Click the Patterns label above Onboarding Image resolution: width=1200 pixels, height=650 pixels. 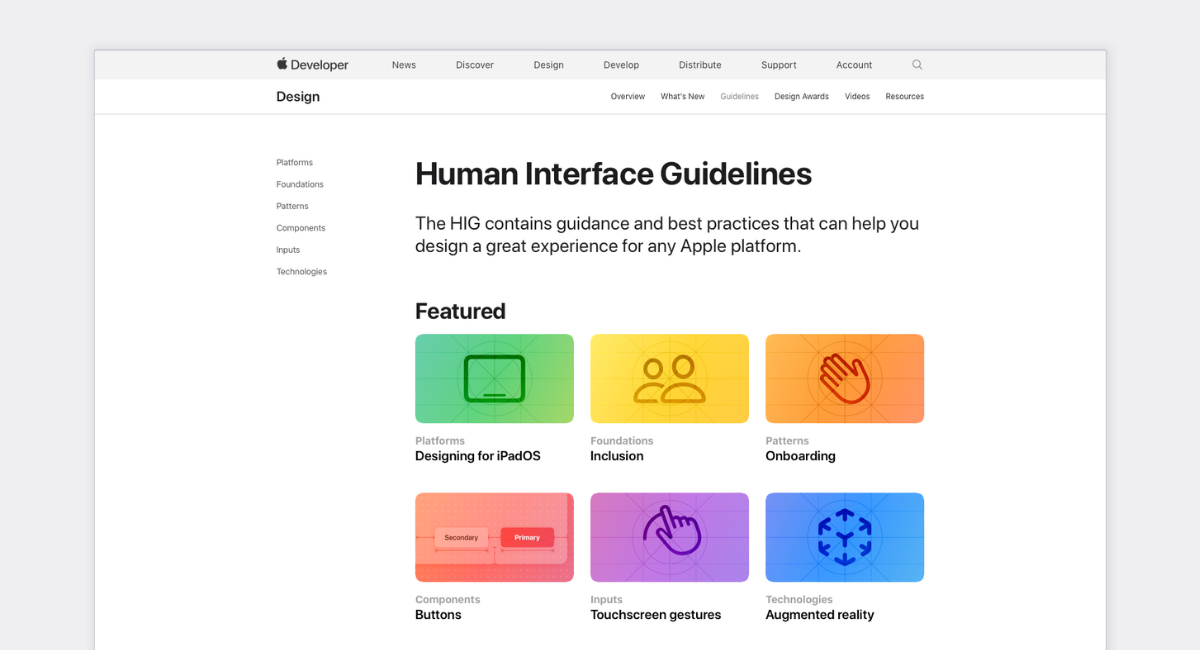787,441
